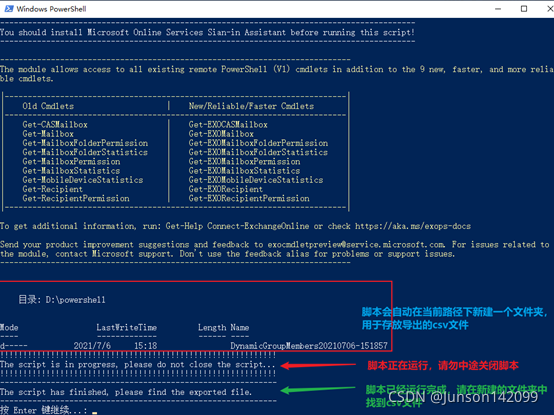
Task: Click the https://aka.ms/exops-docs URL
Action: pyautogui.click(x=413, y=226)
